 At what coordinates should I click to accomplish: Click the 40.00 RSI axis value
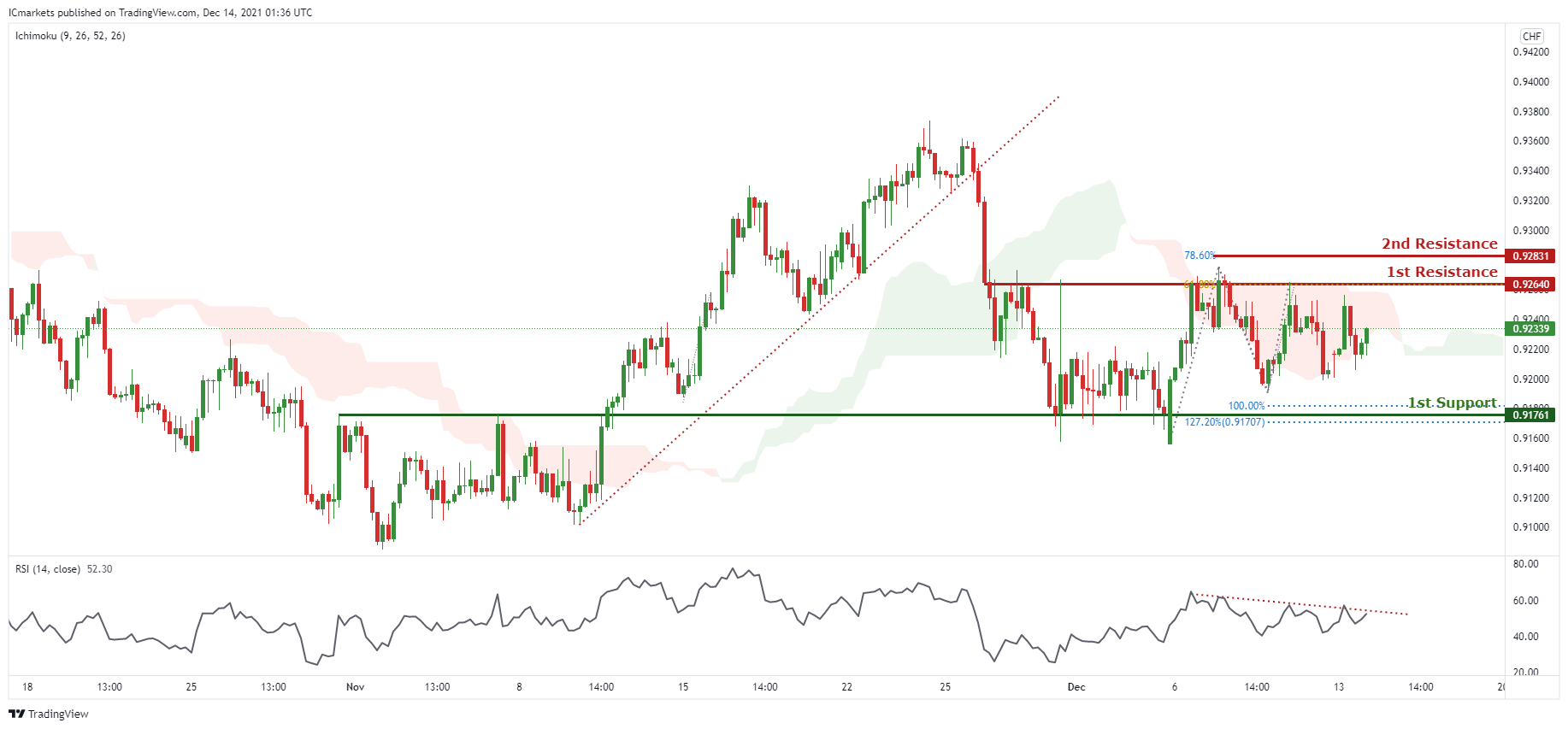tap(1525, 637)
